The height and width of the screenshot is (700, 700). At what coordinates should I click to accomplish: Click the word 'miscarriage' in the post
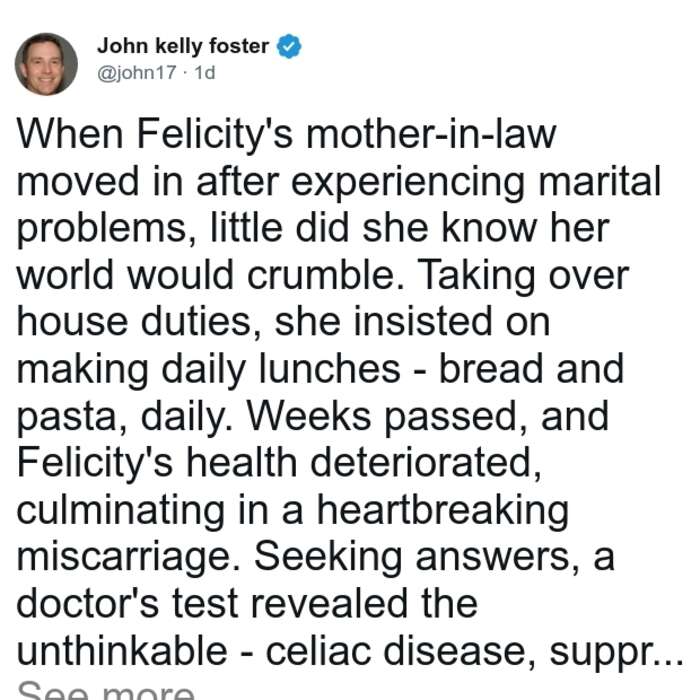(x=128, y=558)
